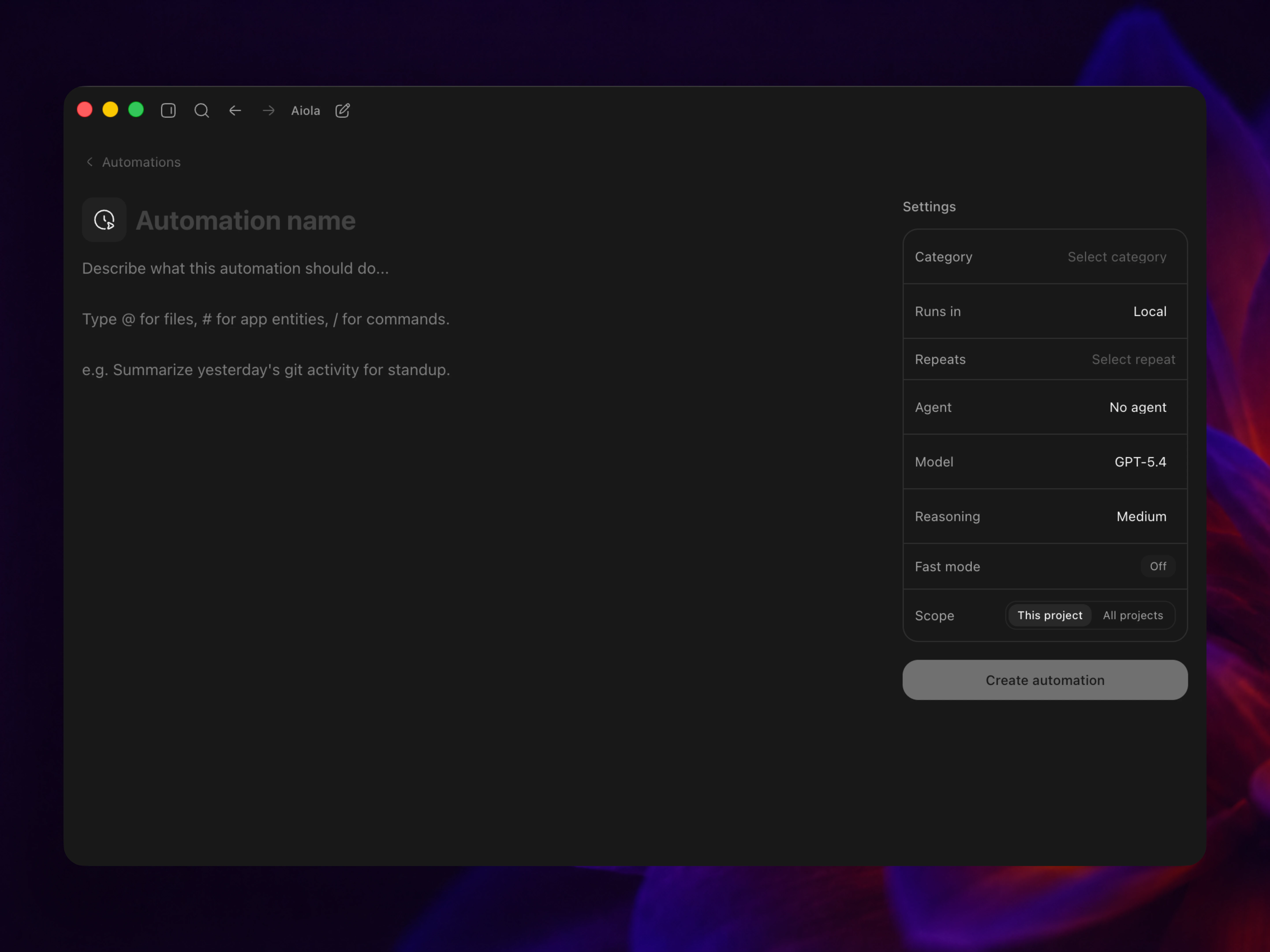Image resolution: width=1270 pixels, height=952 pixels.
Task: Close the window with red button
Action: tap(85, 110)
